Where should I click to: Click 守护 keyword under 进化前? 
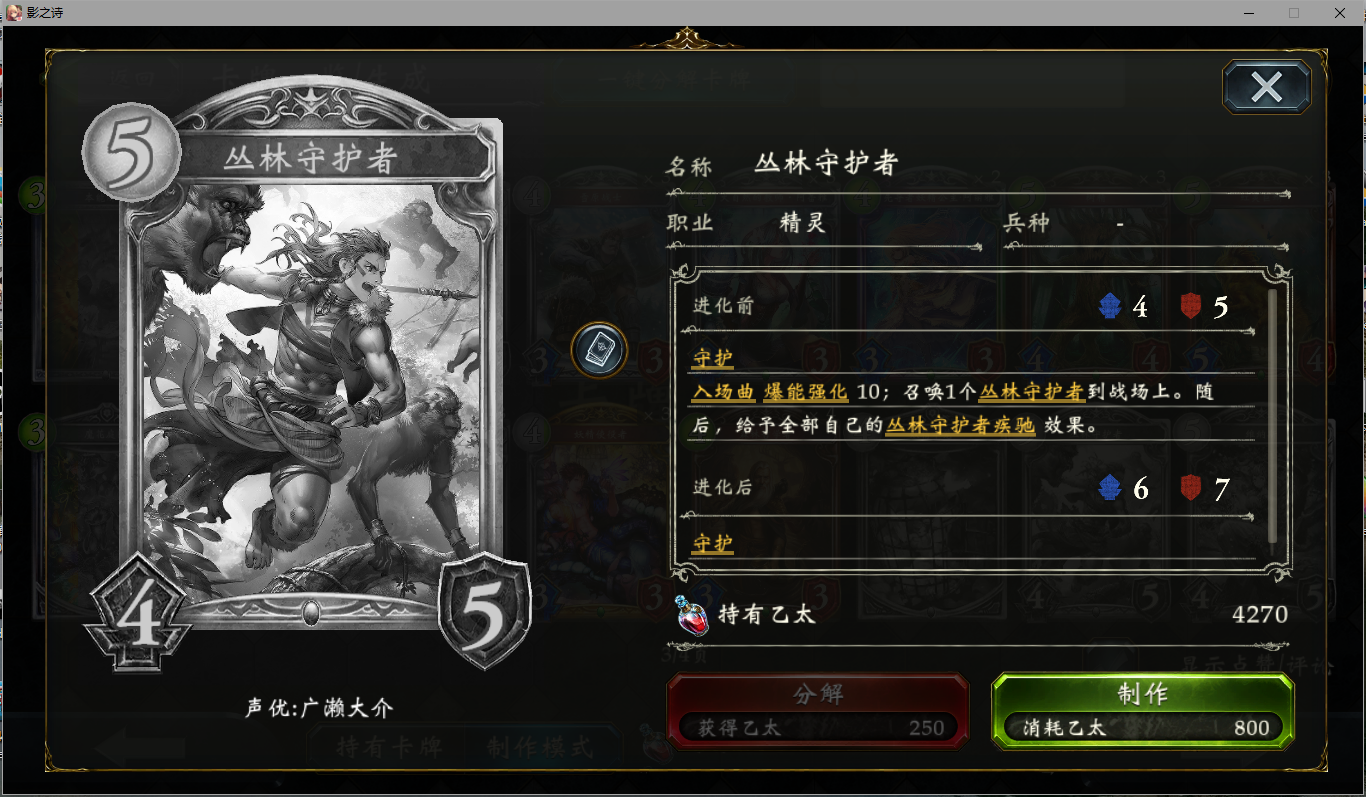coord(712,358)
